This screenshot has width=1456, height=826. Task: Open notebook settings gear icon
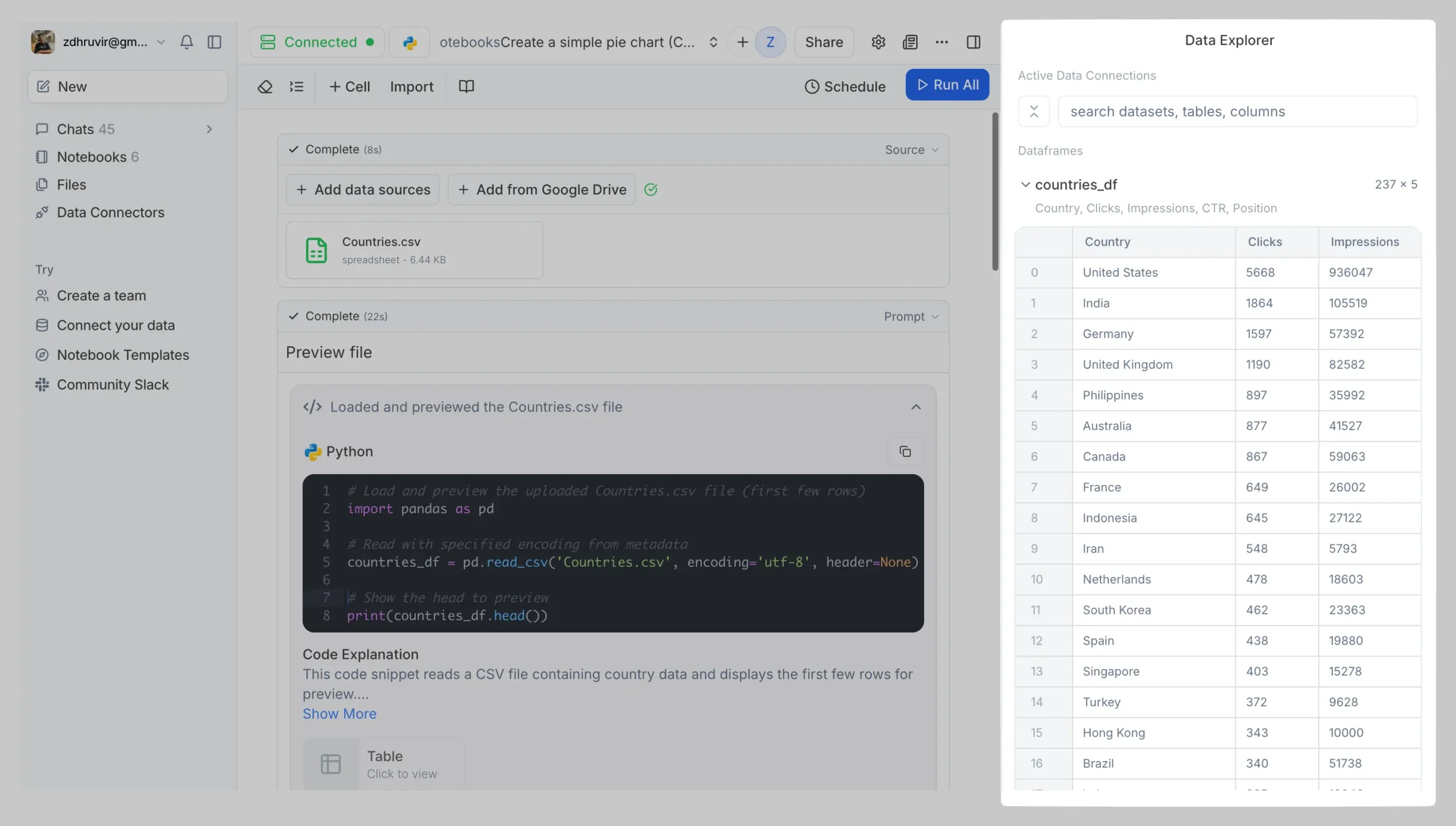coord(878,42)
